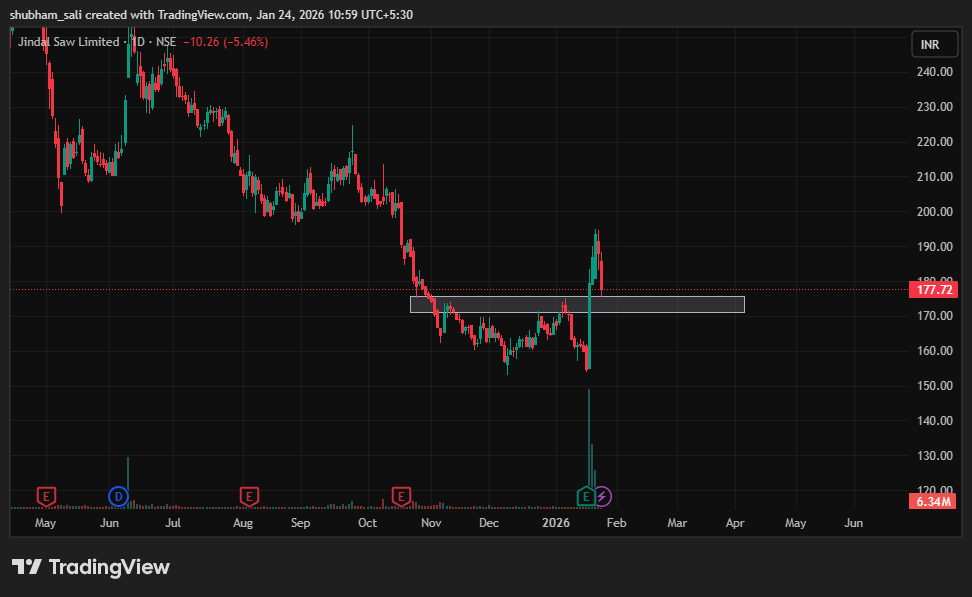
Task: Click the earnings marker near May
Action: 46,497
